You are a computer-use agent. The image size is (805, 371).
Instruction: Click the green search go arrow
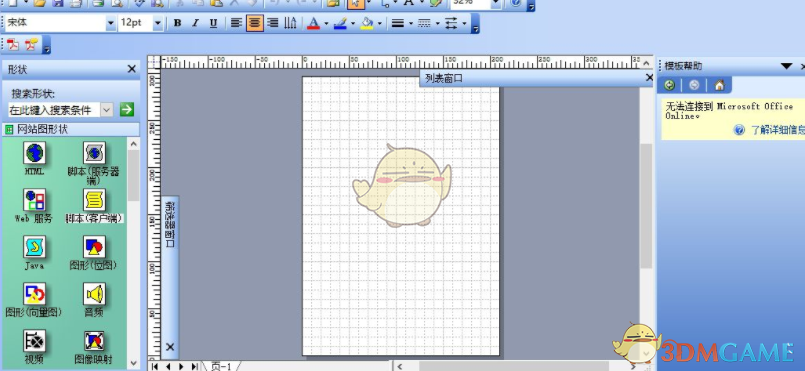point(127,109)
